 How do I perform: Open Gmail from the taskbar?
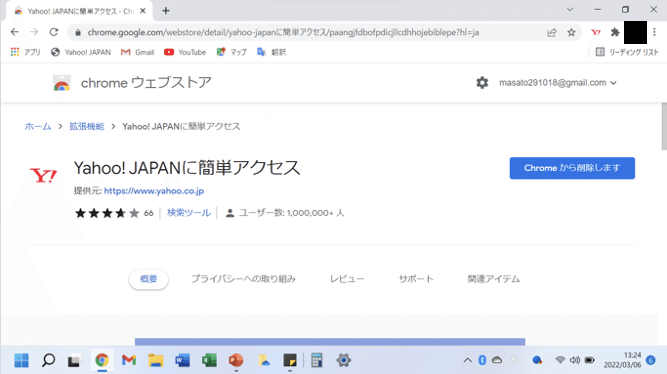pos(128,360)
